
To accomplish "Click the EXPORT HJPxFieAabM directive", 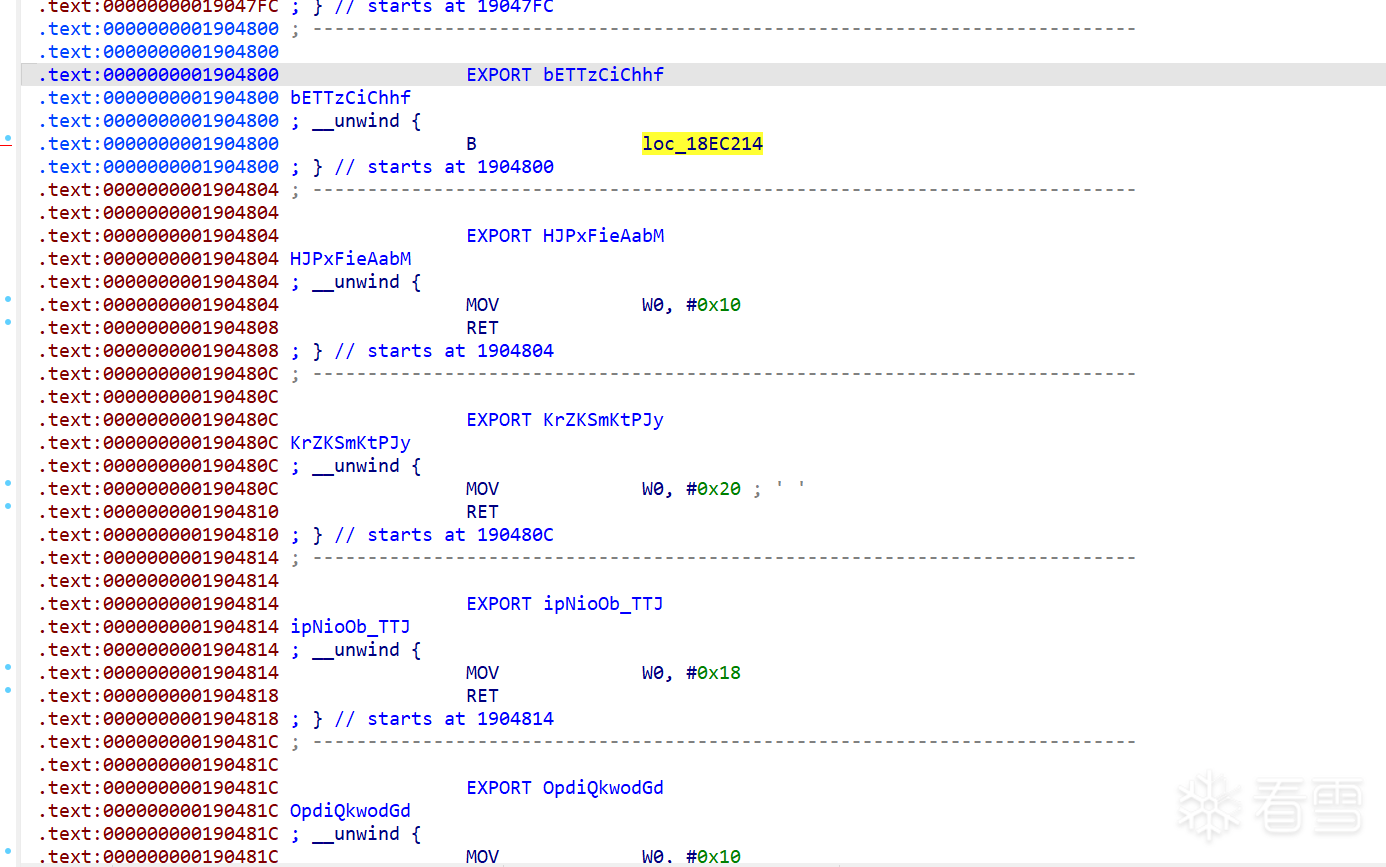I will coord(565,236).
